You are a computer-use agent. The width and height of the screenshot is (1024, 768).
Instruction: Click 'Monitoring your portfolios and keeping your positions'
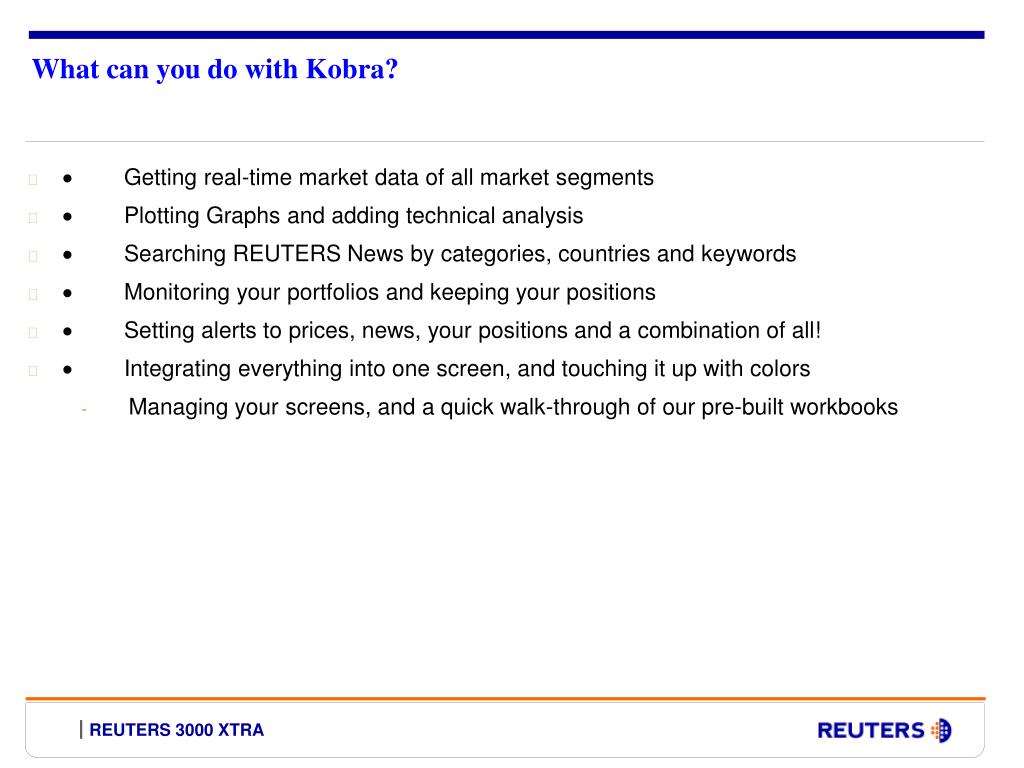[390, 293]
